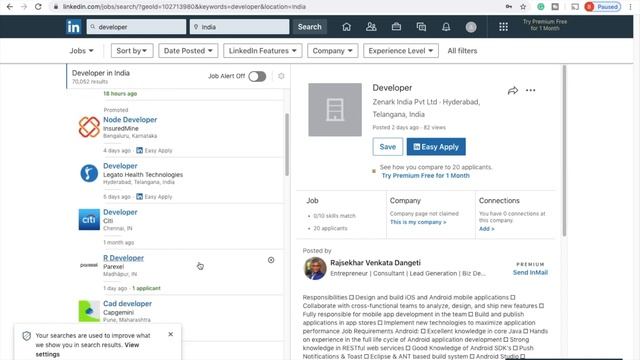
Task: Open the Developer job at Legato Health
Action: pyautogui.click(x=120, y=166)
